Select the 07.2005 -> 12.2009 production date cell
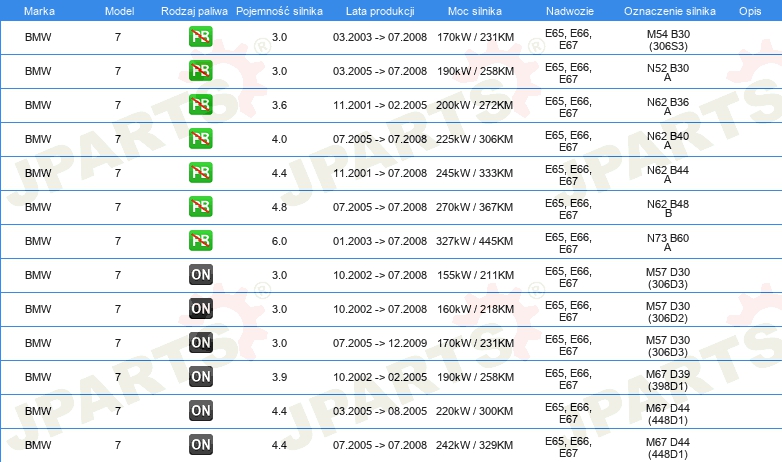 coord(380,343)
